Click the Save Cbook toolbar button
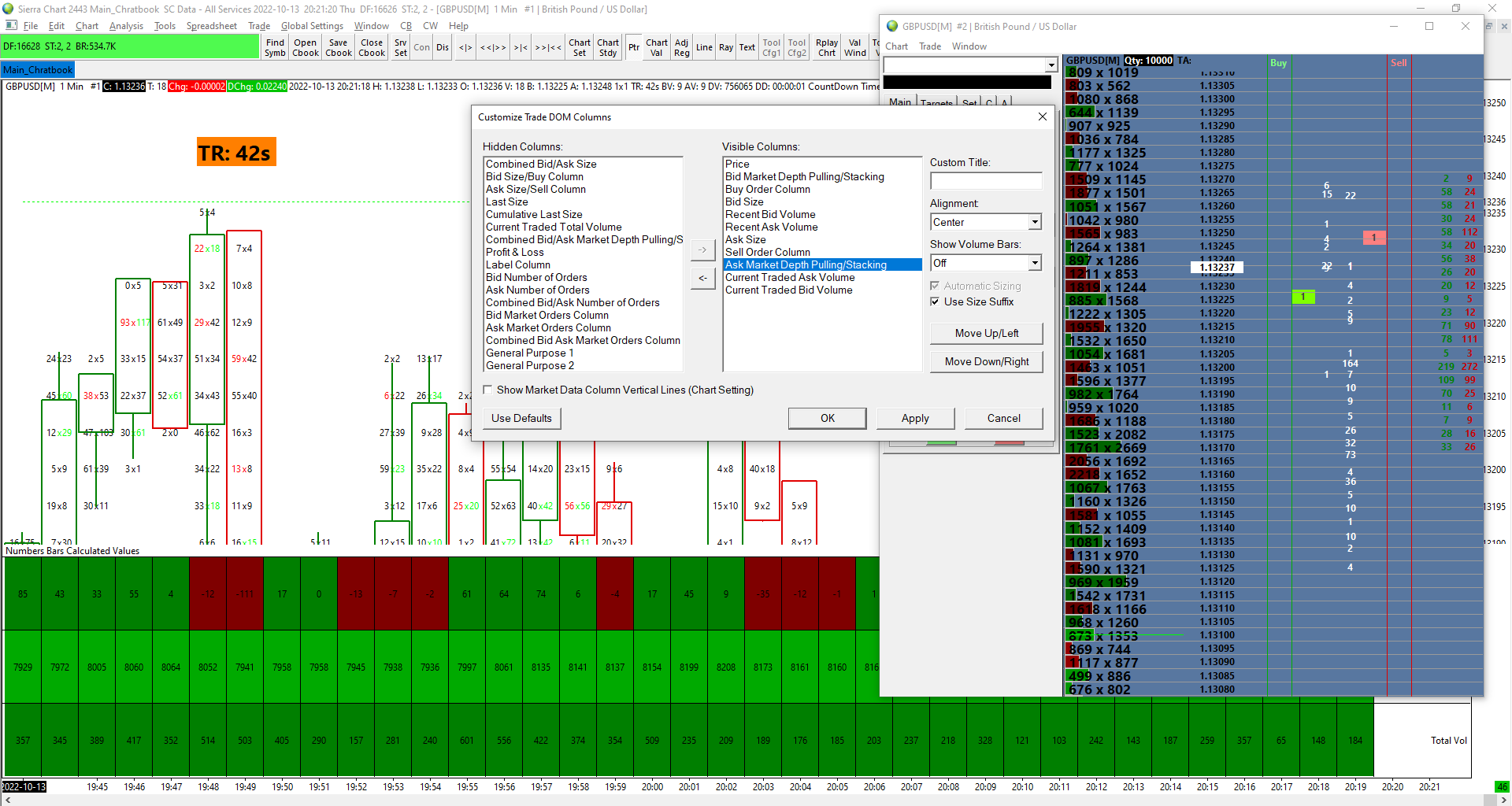 click(339, 47)
